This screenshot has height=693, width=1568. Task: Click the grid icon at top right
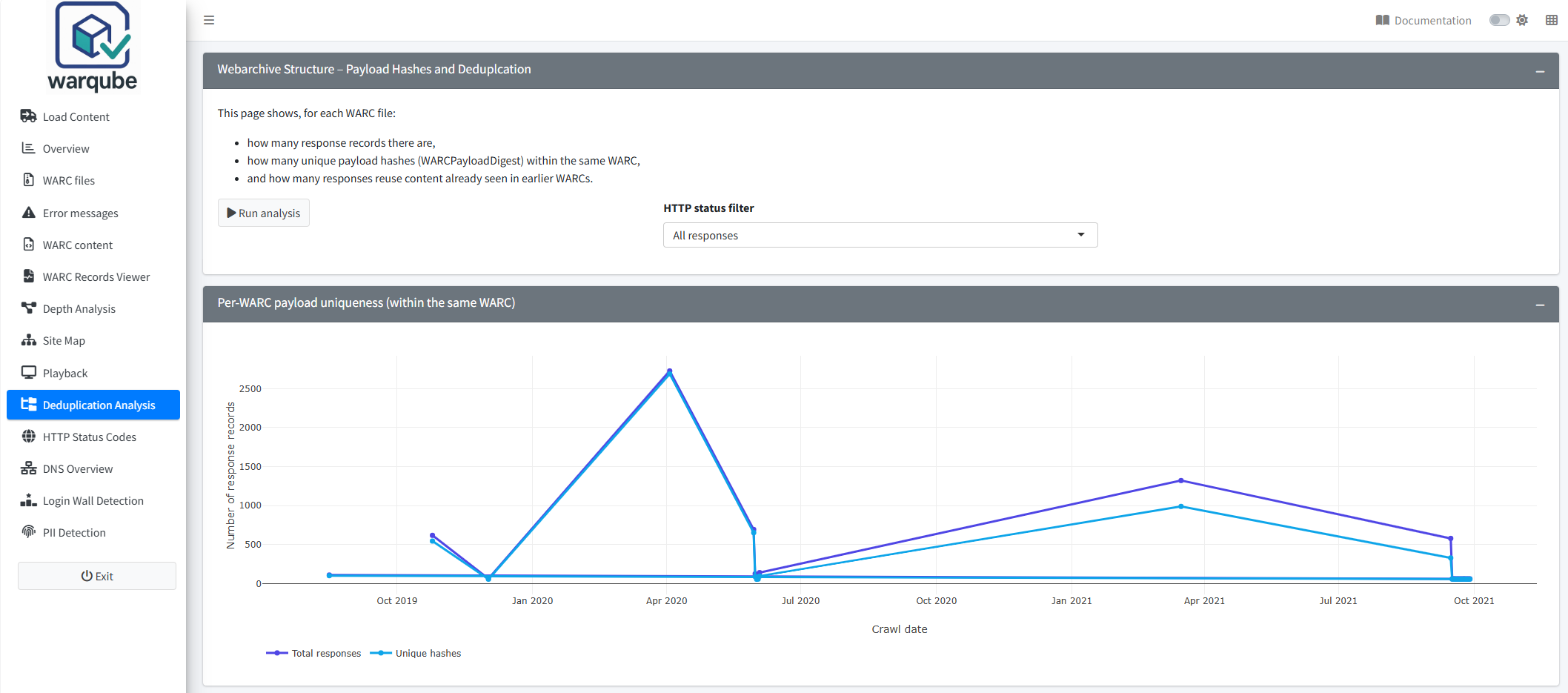[1552, 20]
